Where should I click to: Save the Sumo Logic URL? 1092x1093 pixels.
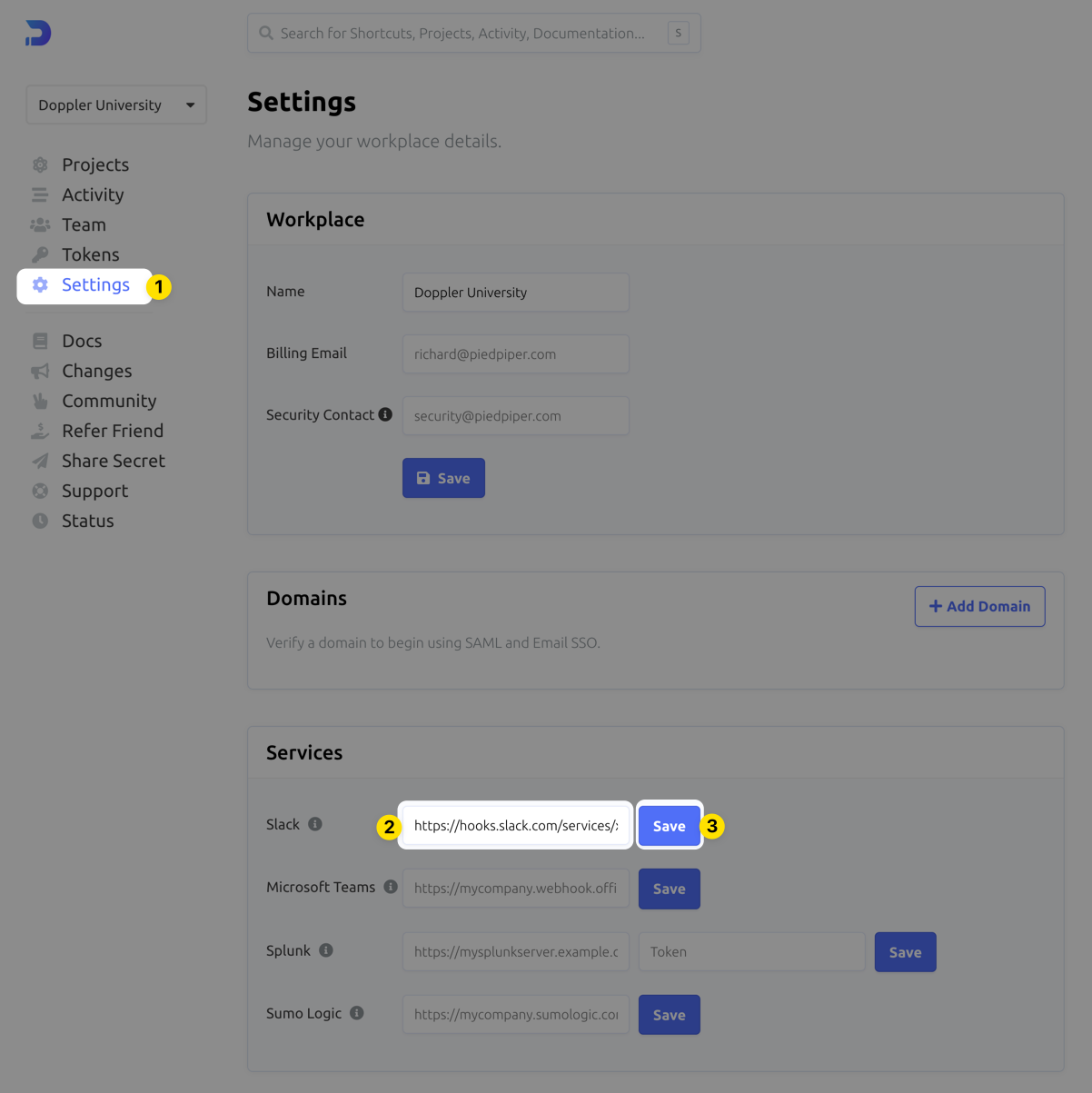(x=670, y=1015)
